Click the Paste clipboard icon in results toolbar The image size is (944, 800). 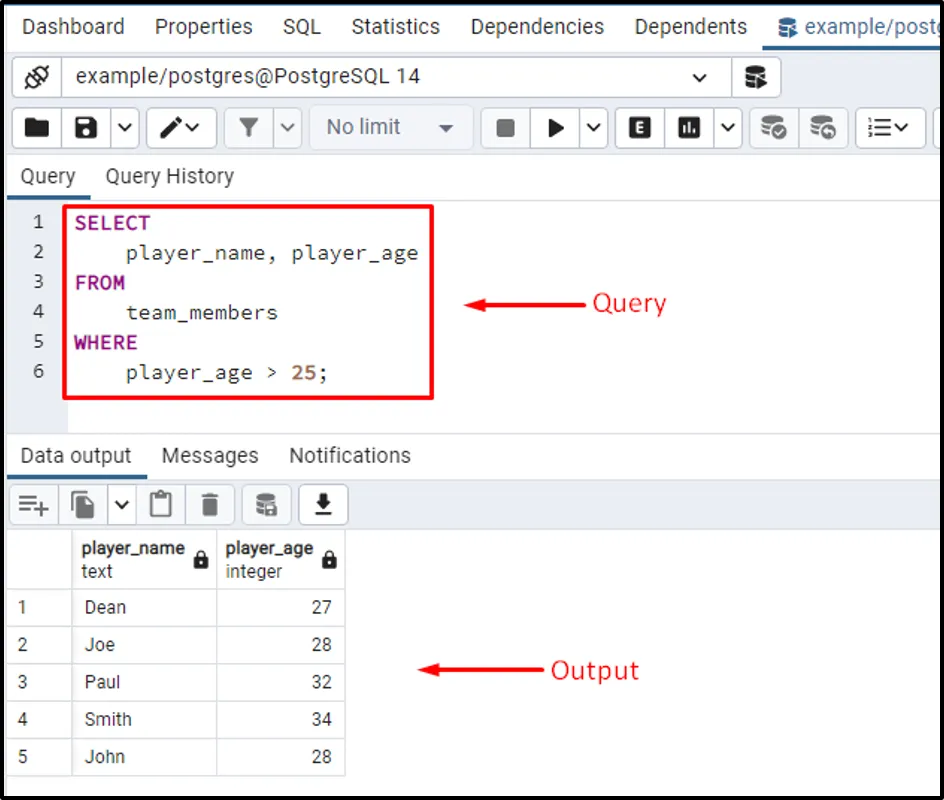160,505
